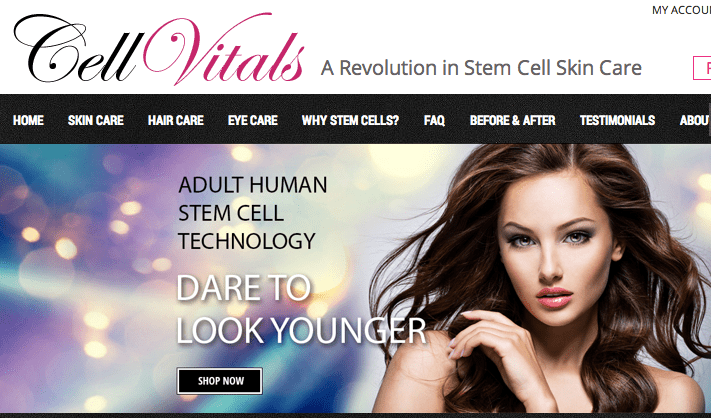Click the pink outlined button at top right
This screenshot has height=418, width=711.
coord(702,68)
